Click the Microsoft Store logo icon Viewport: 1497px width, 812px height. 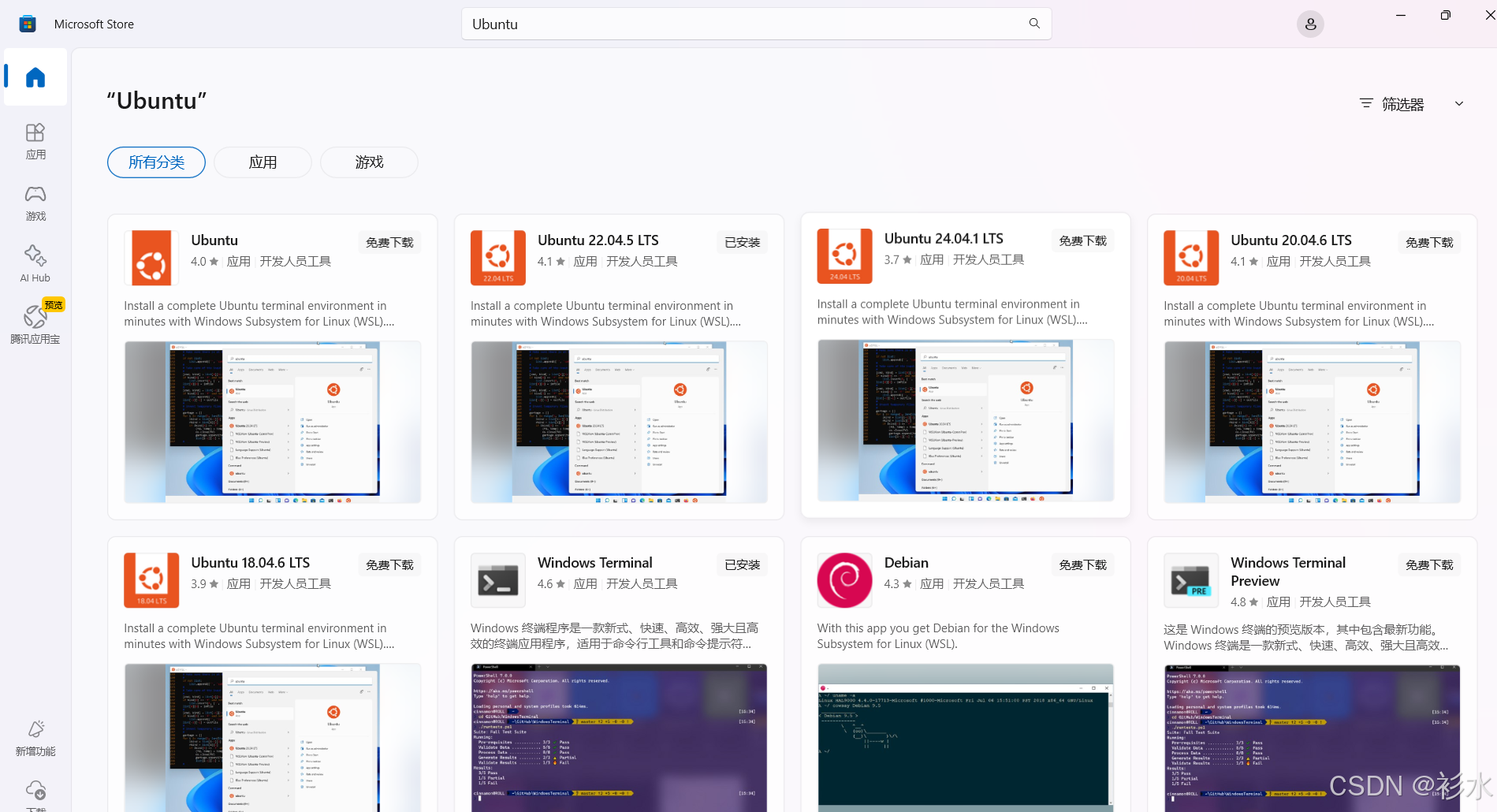click(x=28, y=24)
